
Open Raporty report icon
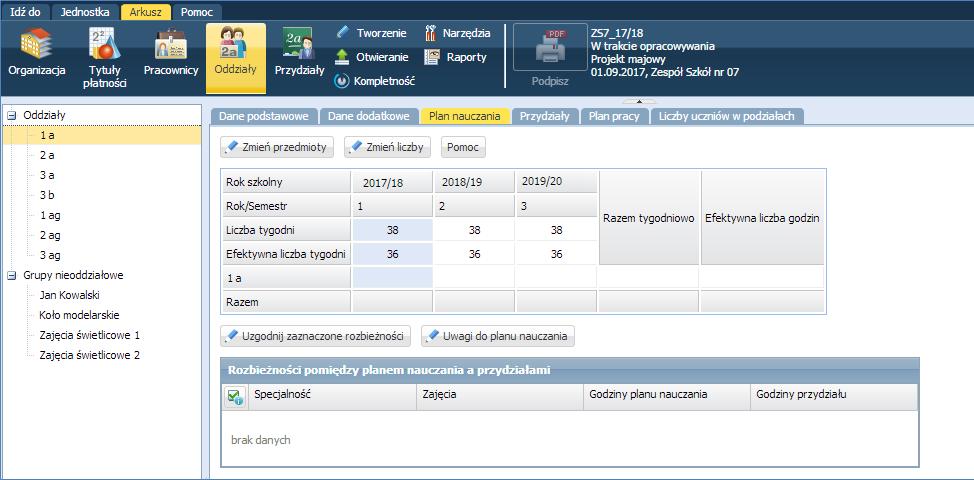[432, 57]
